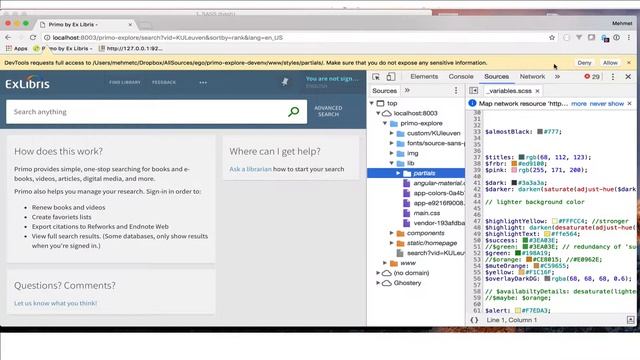Toggle the navigator sidebar visibility icon
The image size is (640, 360).
click(473, 91)
